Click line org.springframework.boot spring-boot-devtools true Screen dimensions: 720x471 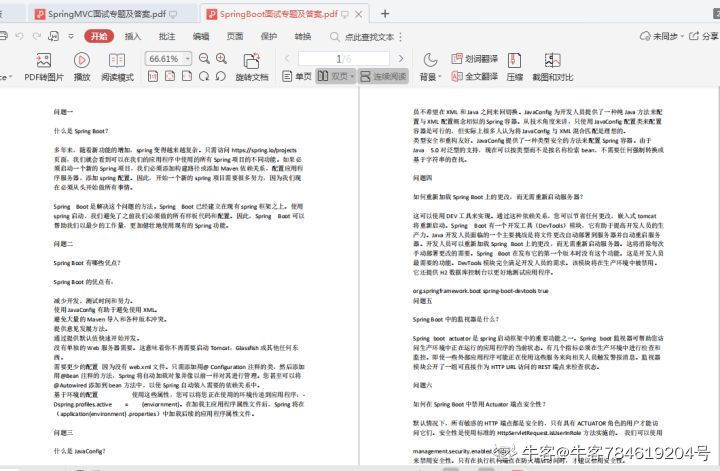point(480,291)
